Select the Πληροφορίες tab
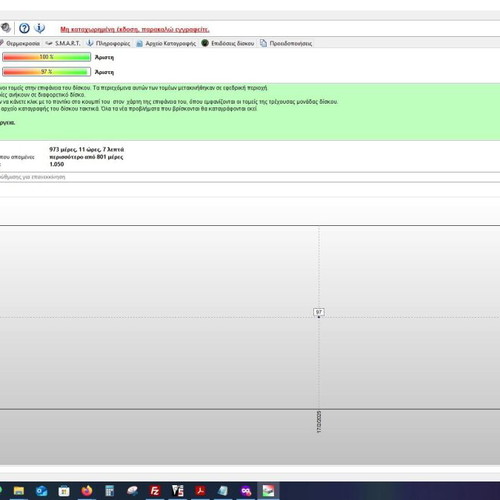Viewport: 500px width, 500px height. pyautogui.click(x=109, y=43)
